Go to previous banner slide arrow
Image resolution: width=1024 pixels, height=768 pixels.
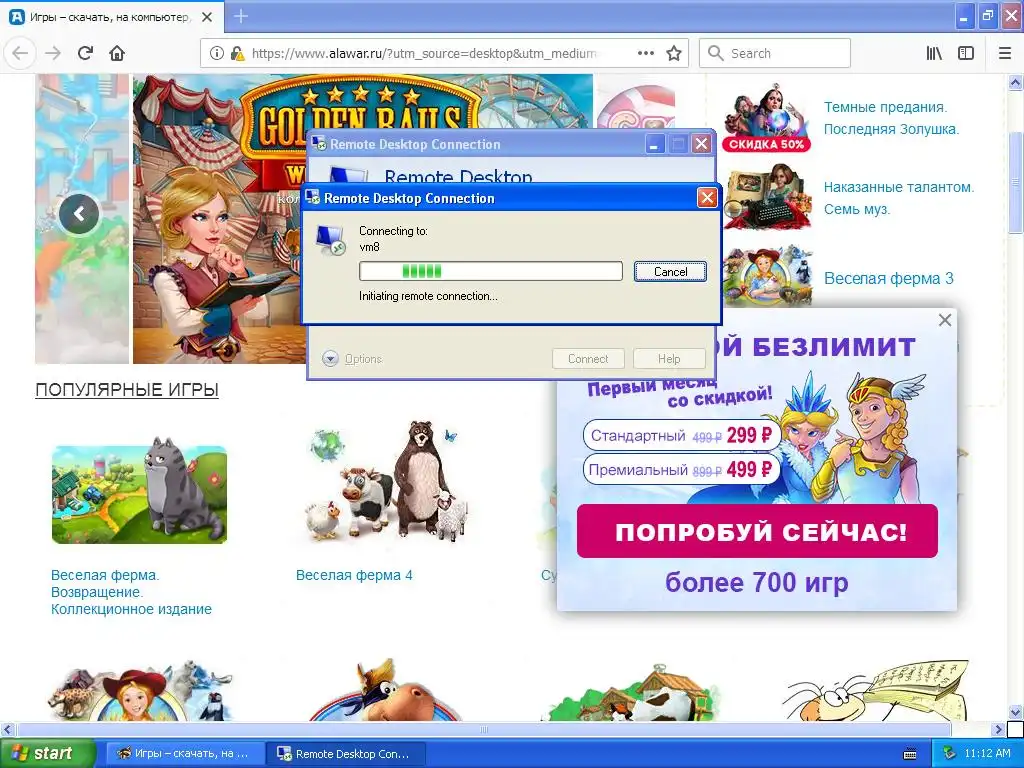pos(79,214)
